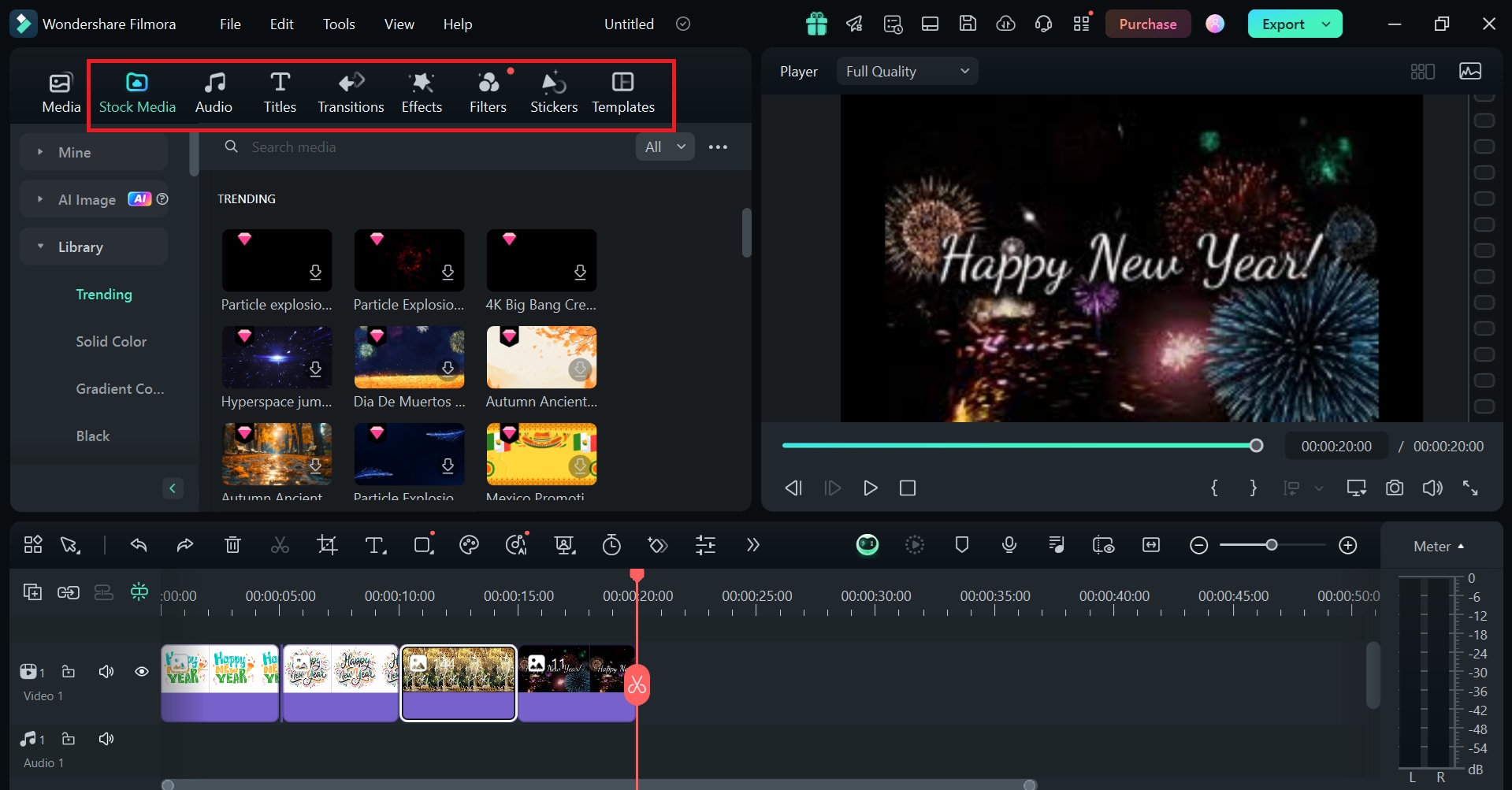Open the File menu
The height and width of the screenshot is (790, 1512).
[230, 24]
